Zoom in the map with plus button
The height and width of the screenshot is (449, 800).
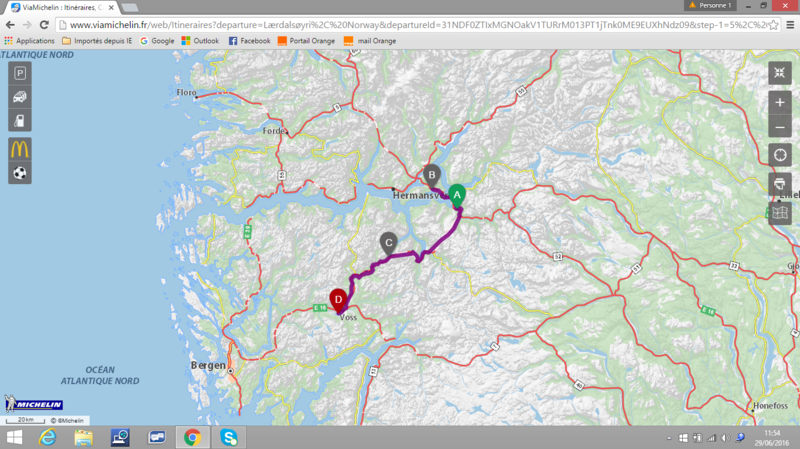pos(780,103)
